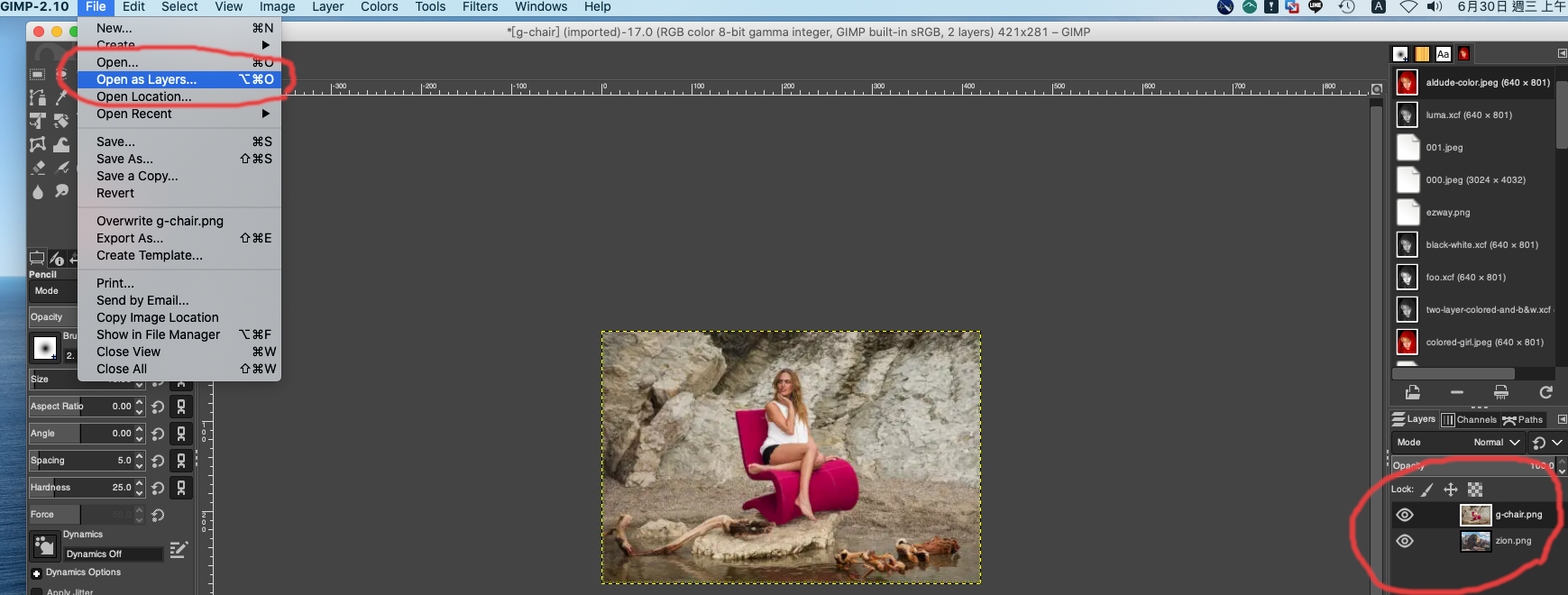Click the lock position move icon
Viewport: 1568px width, 595px height.
pos(1451,490)
